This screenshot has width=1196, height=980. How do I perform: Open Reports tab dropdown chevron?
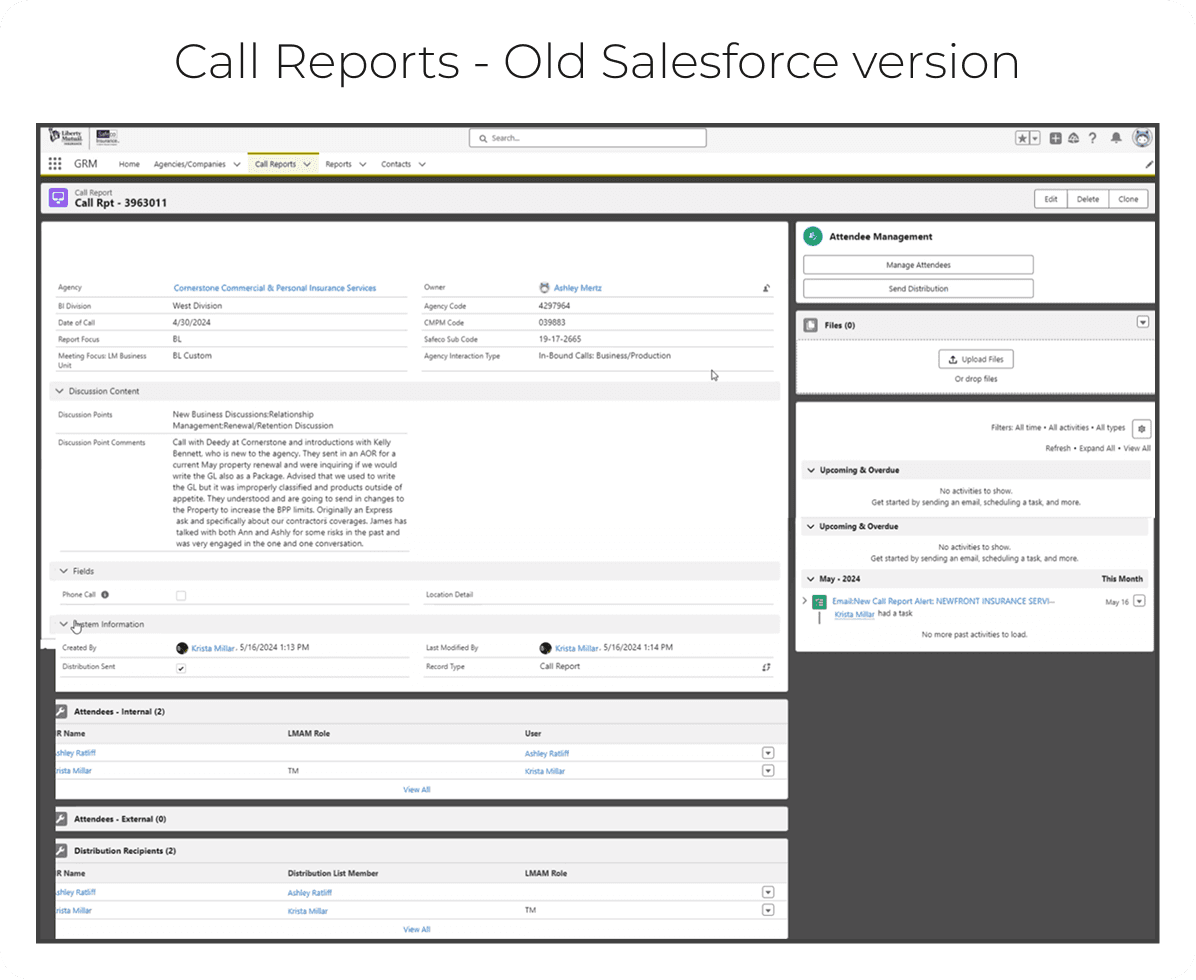362,165
